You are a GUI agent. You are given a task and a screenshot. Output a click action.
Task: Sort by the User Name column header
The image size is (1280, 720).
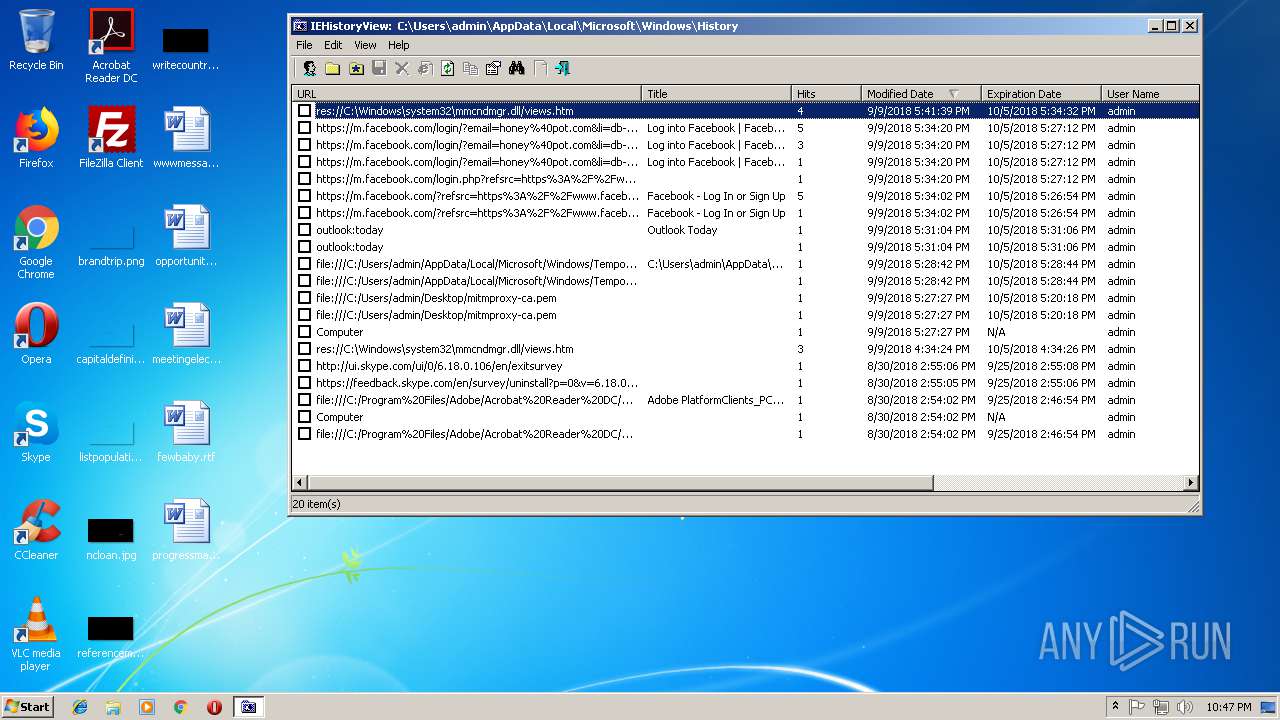point(1149,94)
